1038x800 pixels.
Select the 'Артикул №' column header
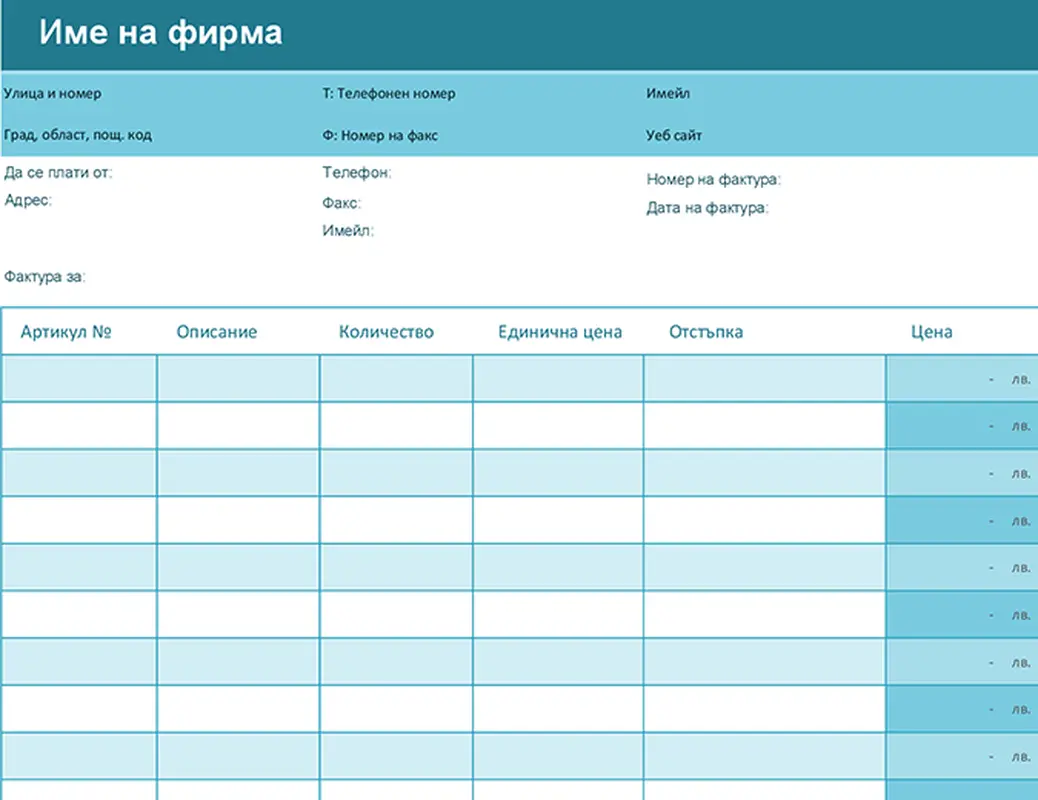coord(66,332)
